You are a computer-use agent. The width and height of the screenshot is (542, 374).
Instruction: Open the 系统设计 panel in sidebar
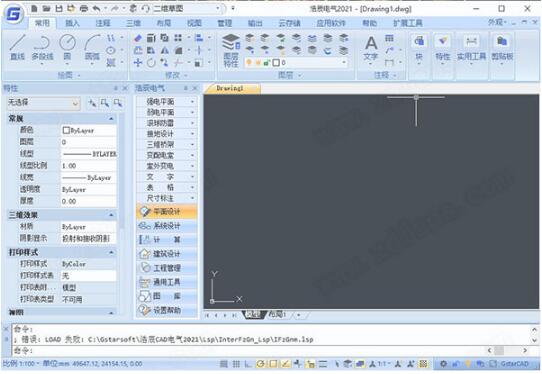pos(167,226)
